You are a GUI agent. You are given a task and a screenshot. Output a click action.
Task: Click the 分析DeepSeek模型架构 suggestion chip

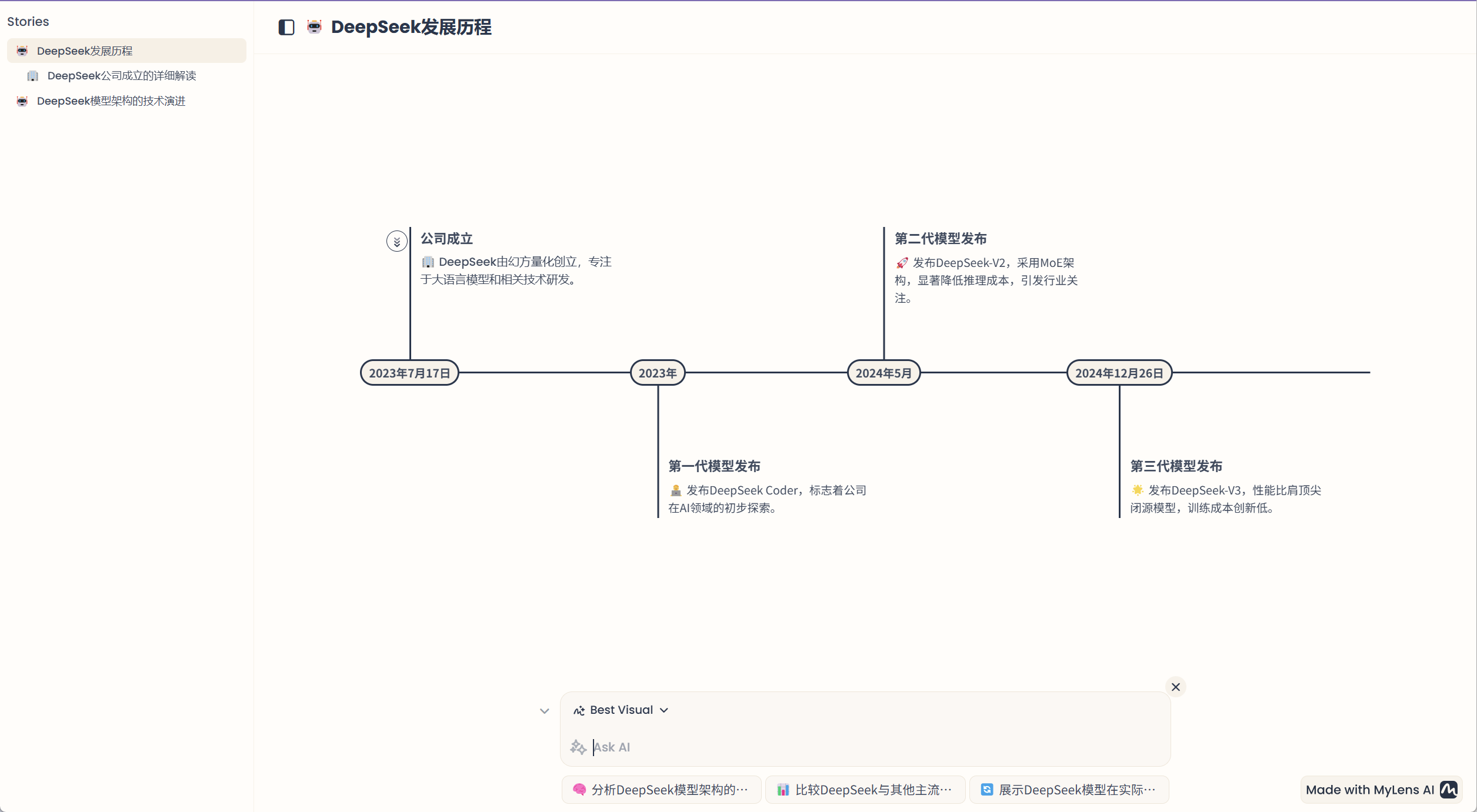[661, 790]
